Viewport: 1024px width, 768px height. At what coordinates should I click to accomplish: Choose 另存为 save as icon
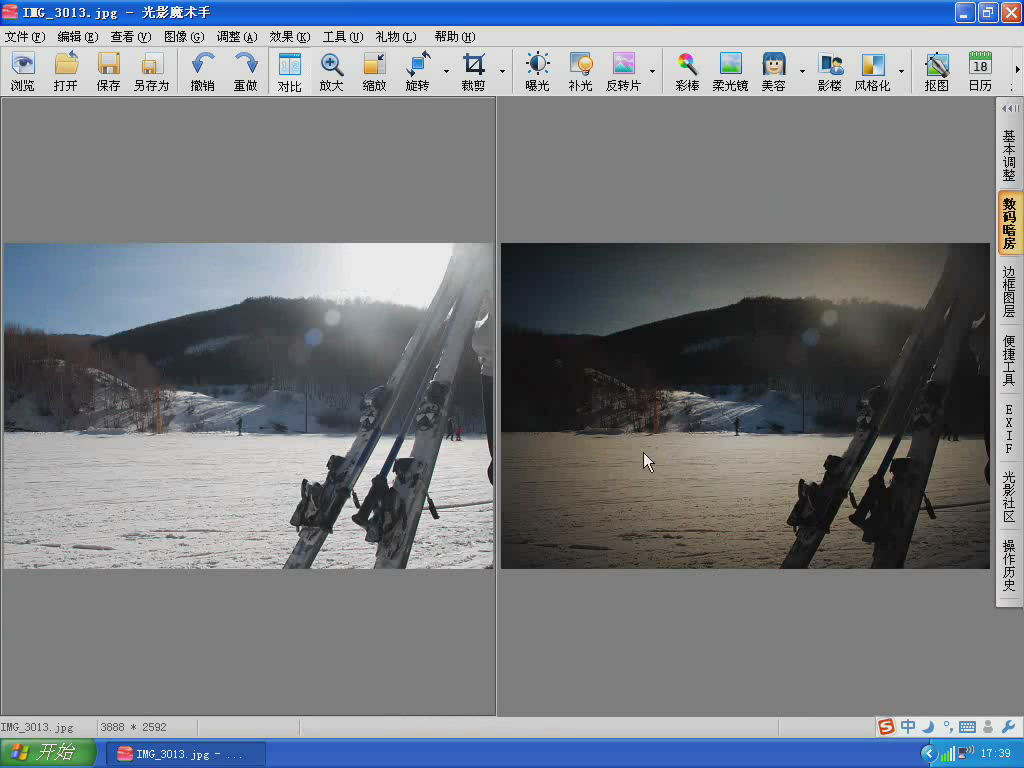click(x=152, y=71)
